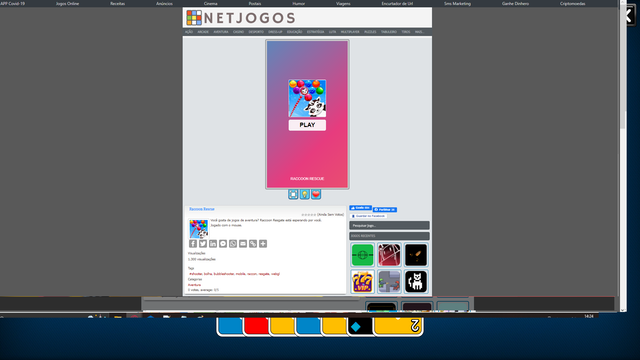Share the game via Messenger
The image size is (640, 360).
click(223, 244)
